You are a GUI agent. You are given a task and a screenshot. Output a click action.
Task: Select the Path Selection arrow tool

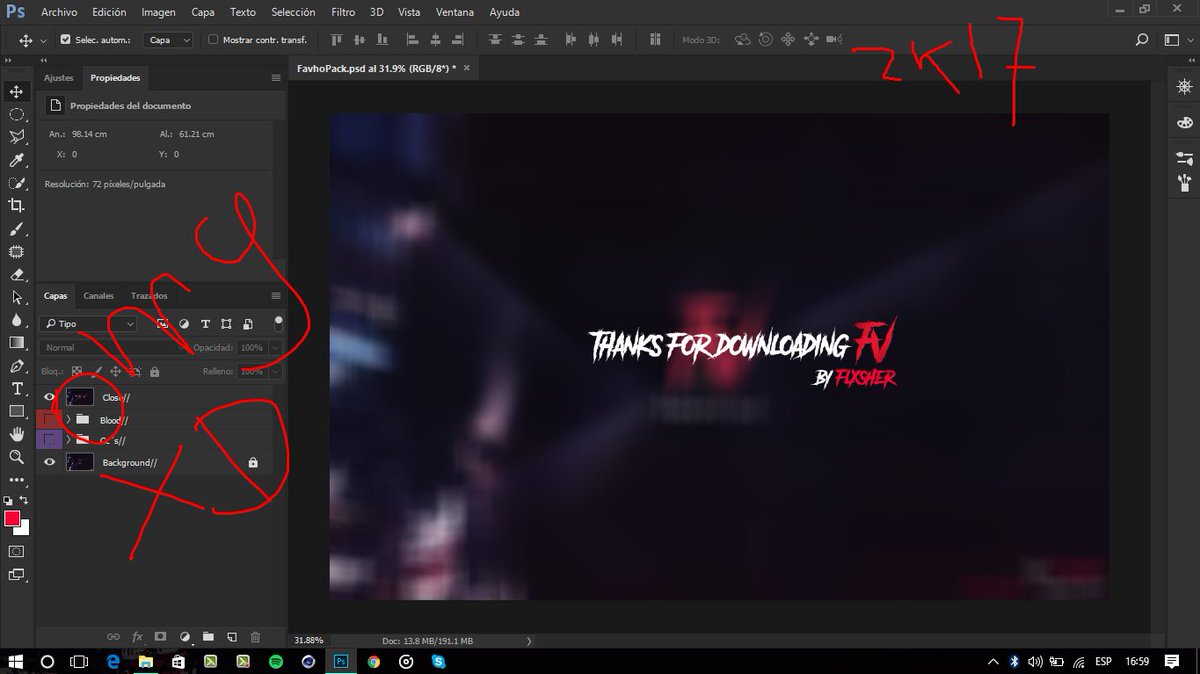[17, 297]
